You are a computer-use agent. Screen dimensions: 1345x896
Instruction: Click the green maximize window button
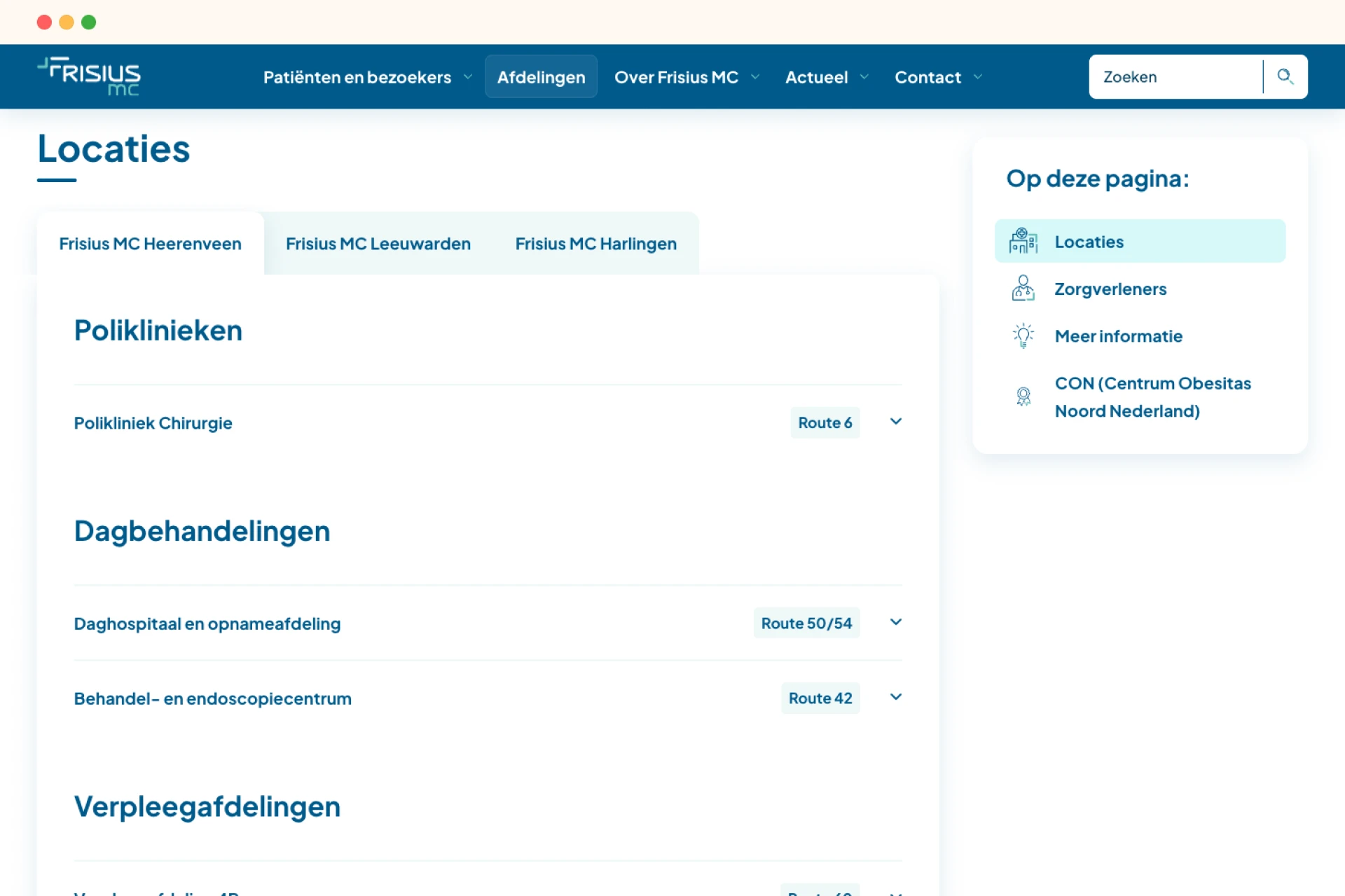(89, 22)
